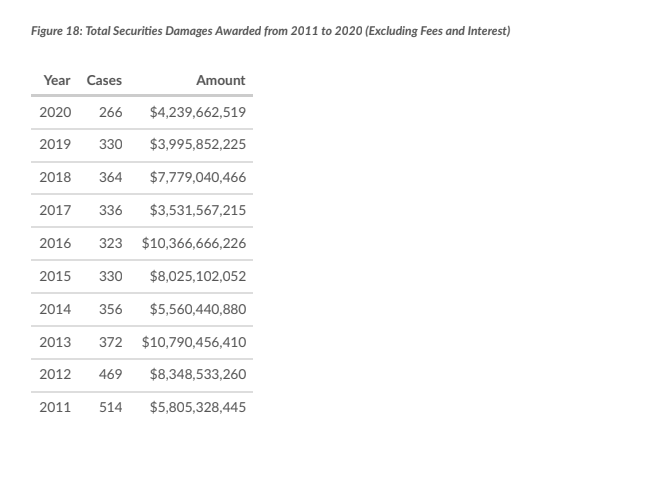Image resolution: width=663 pixels, height=491 pixels.
Task: Click the $4,239,662,519 amount cell
Action: [x=197, y=113]
